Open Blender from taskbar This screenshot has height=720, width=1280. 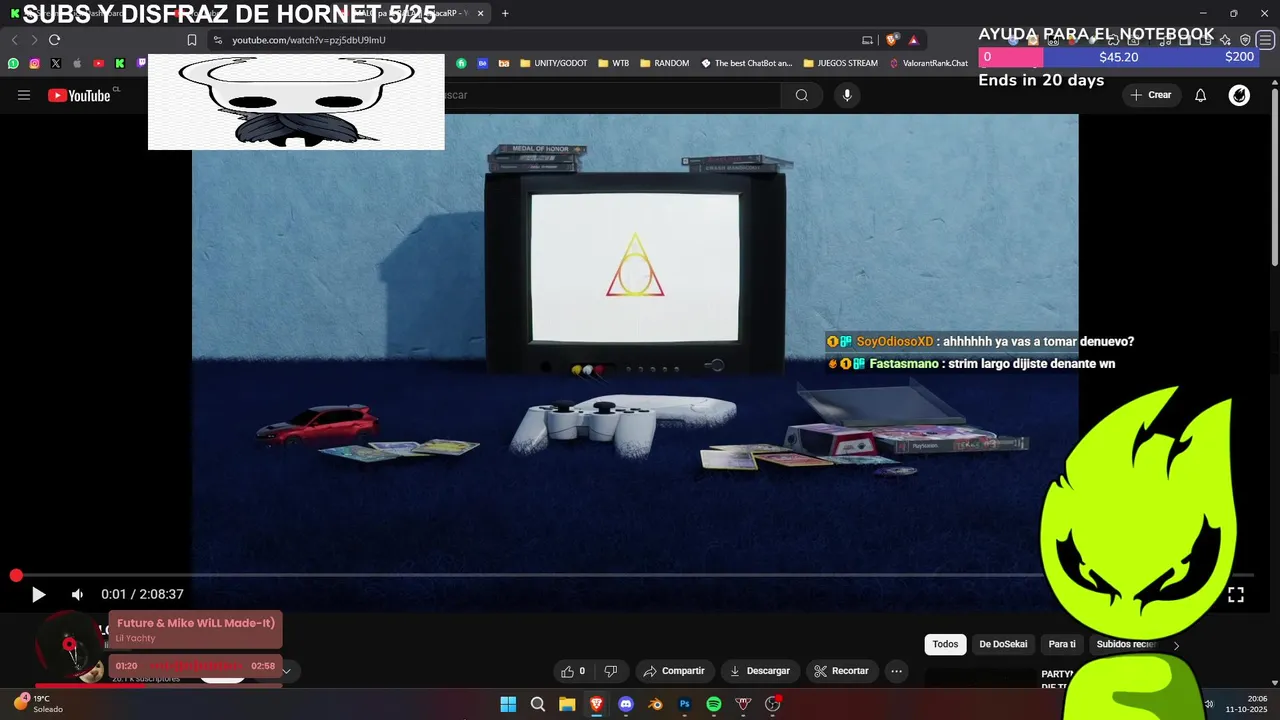655,704
